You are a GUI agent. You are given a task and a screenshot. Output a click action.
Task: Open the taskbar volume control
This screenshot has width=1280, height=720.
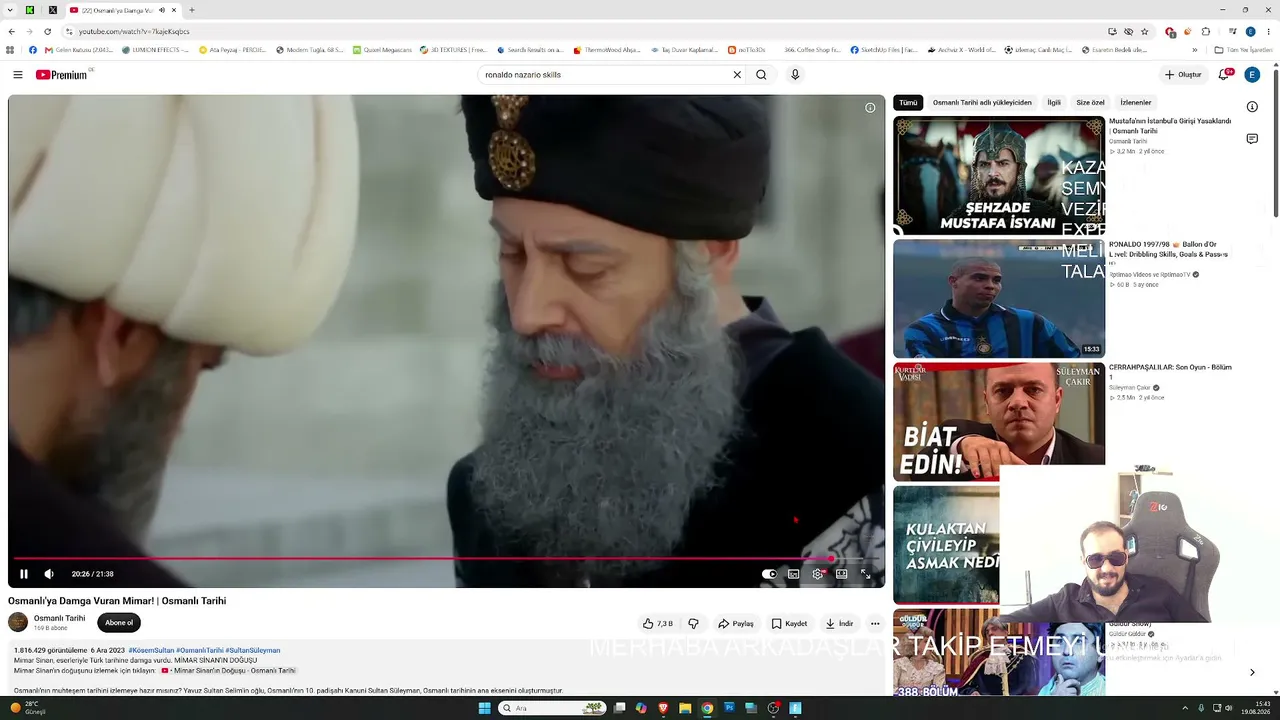(1229, 708)
